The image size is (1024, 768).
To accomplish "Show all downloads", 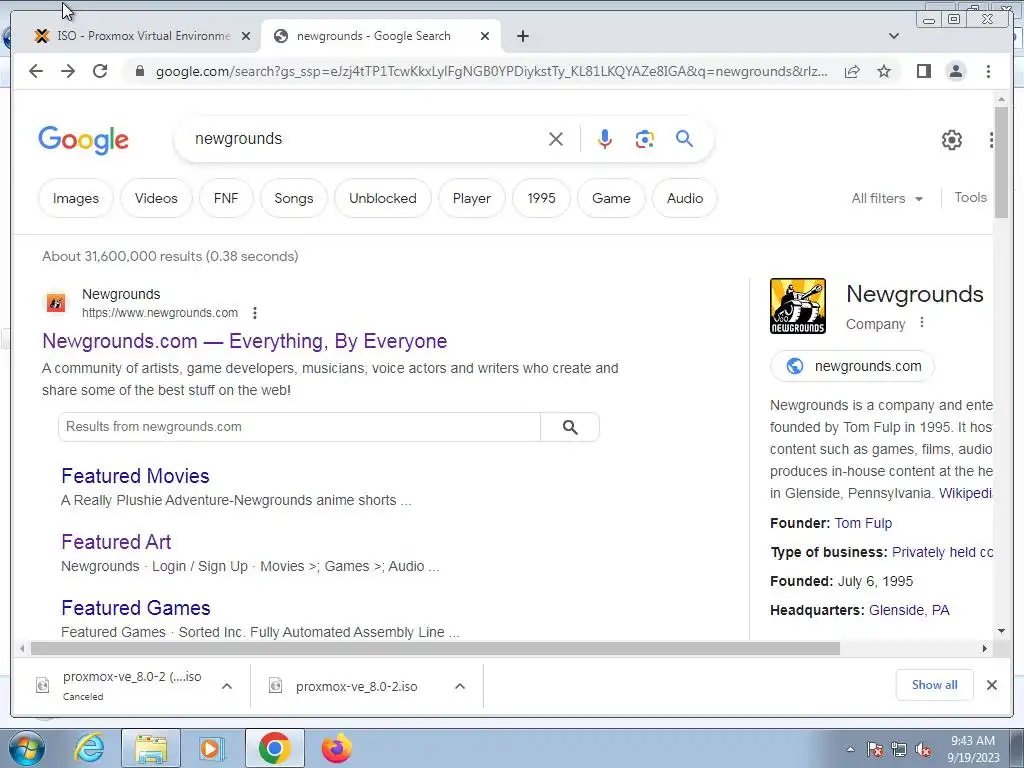I will (x=935, y=685).
